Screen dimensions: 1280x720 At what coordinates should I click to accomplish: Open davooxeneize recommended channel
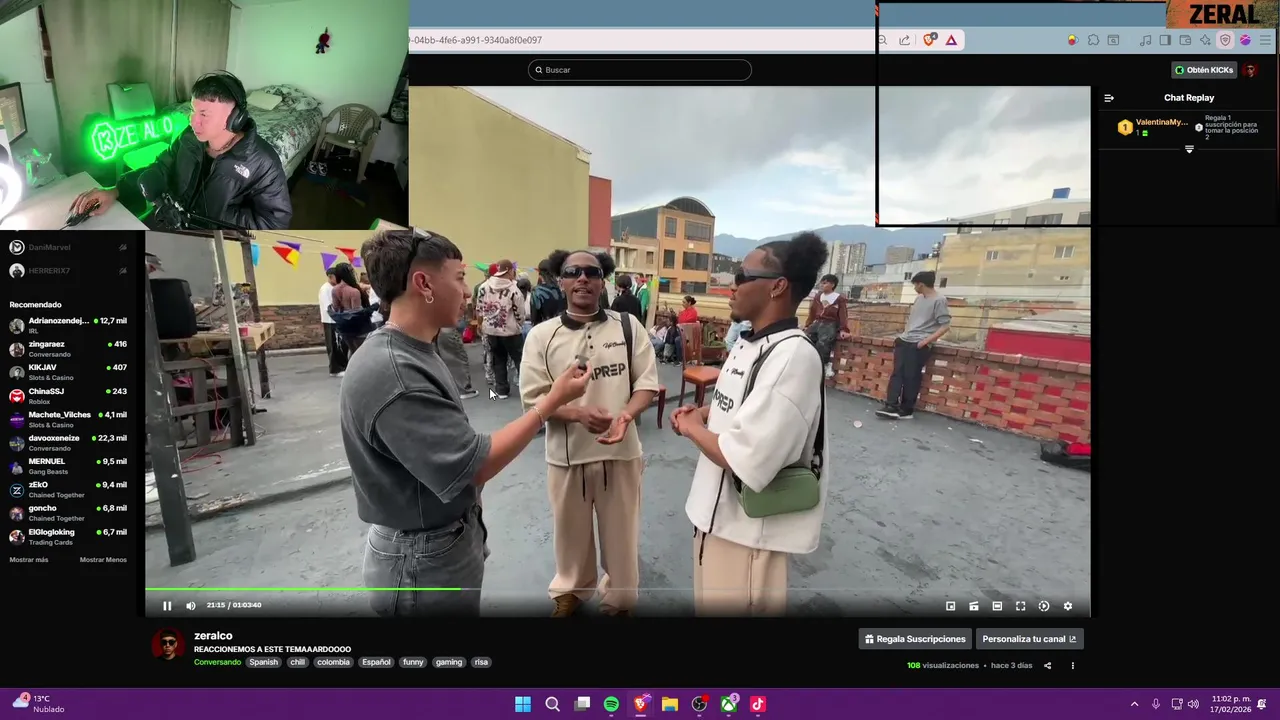click(x=68, y=442)
